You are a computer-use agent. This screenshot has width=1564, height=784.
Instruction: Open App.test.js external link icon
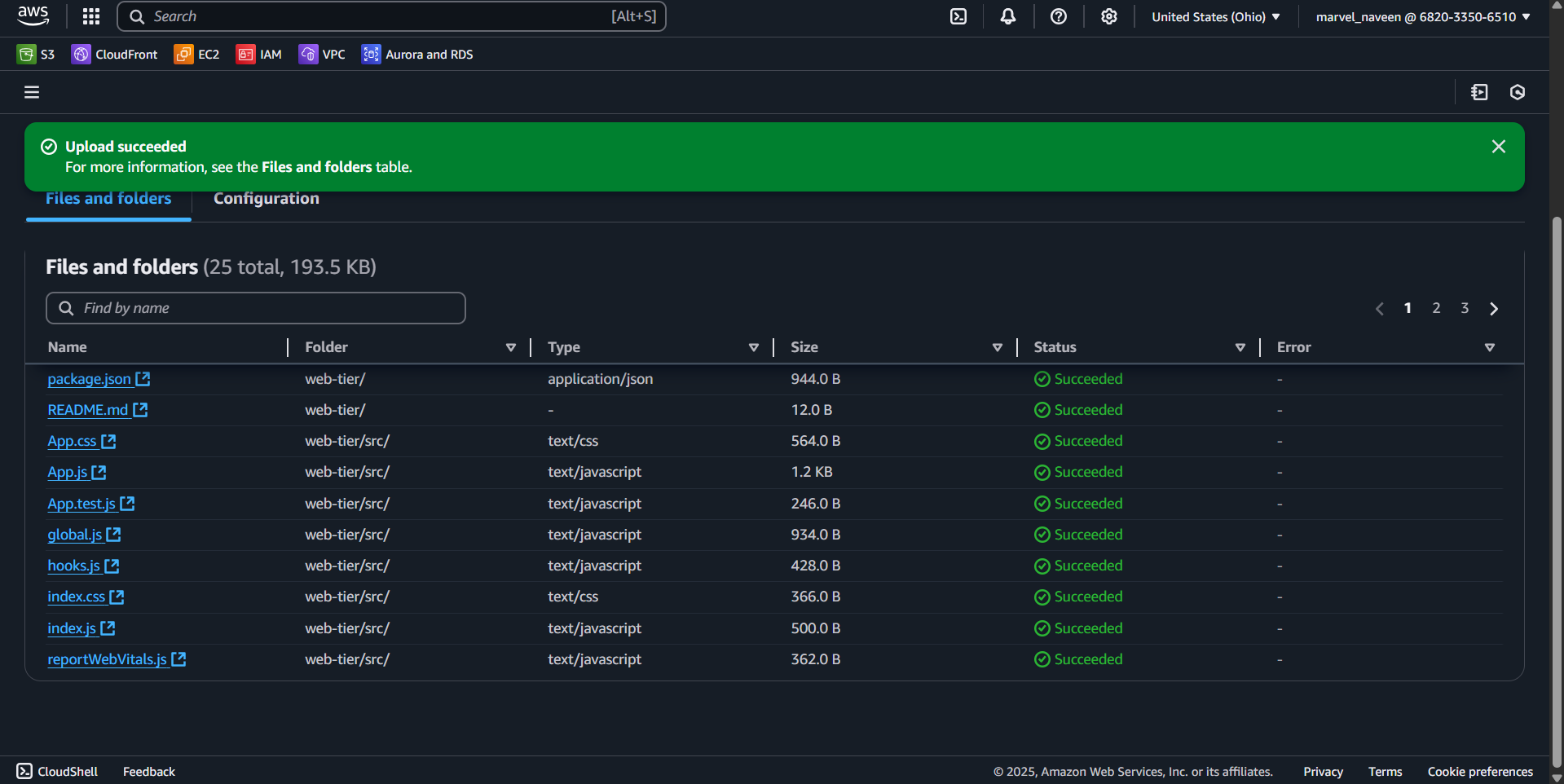[x=127, y=504]
